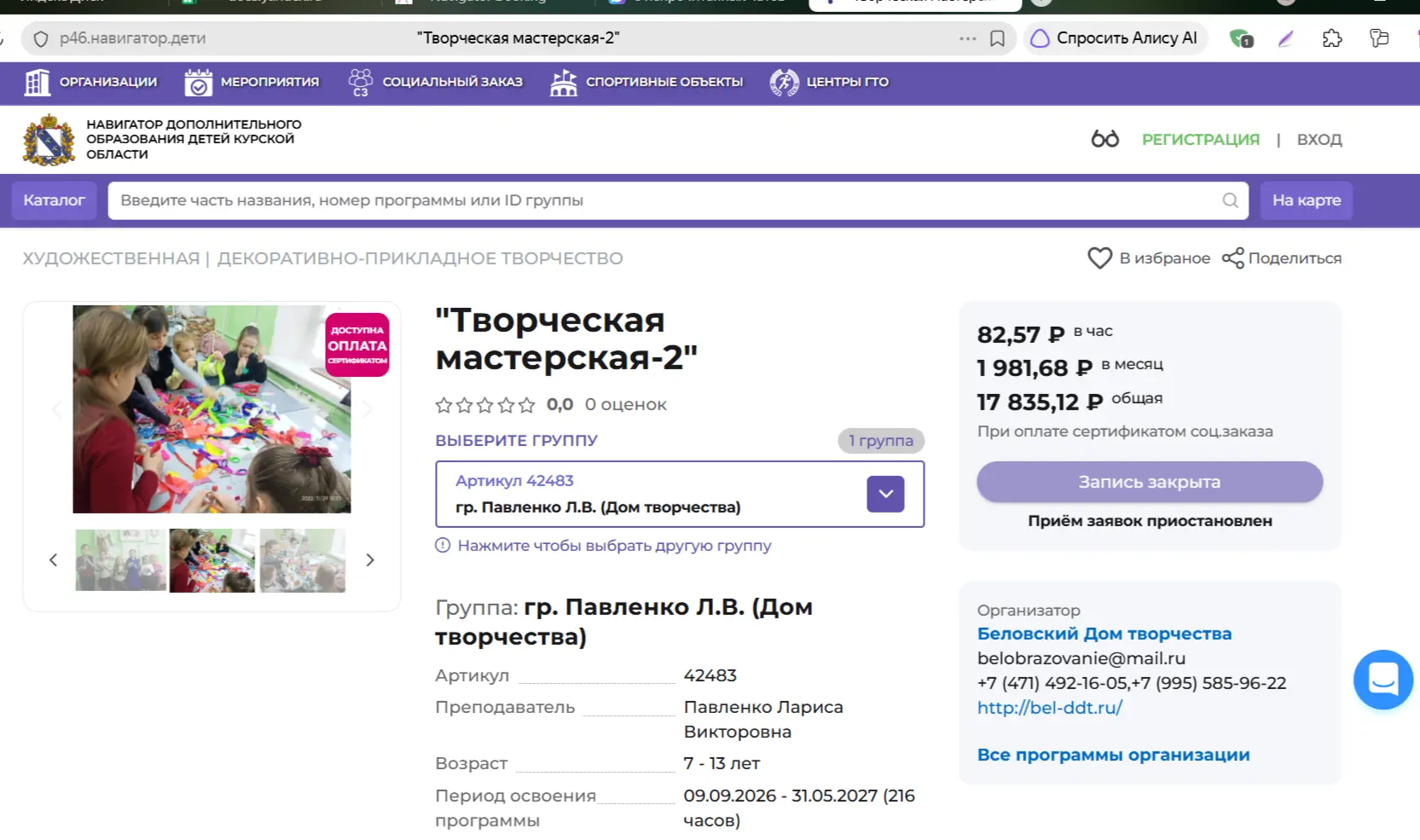
Task: Open Беловский Дом творчества organizer link
Action: click(1104, 634)
